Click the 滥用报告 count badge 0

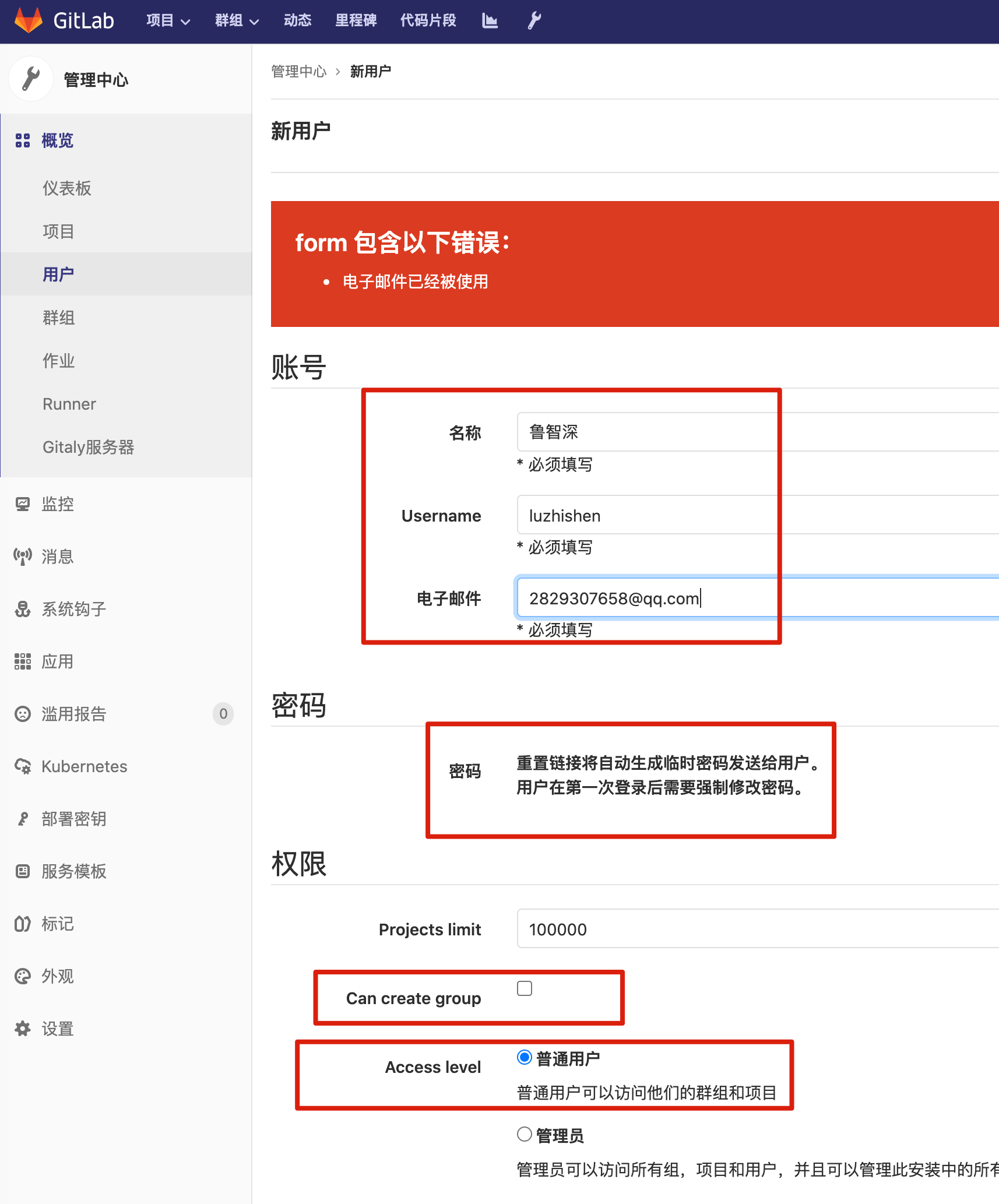point(223,714)
